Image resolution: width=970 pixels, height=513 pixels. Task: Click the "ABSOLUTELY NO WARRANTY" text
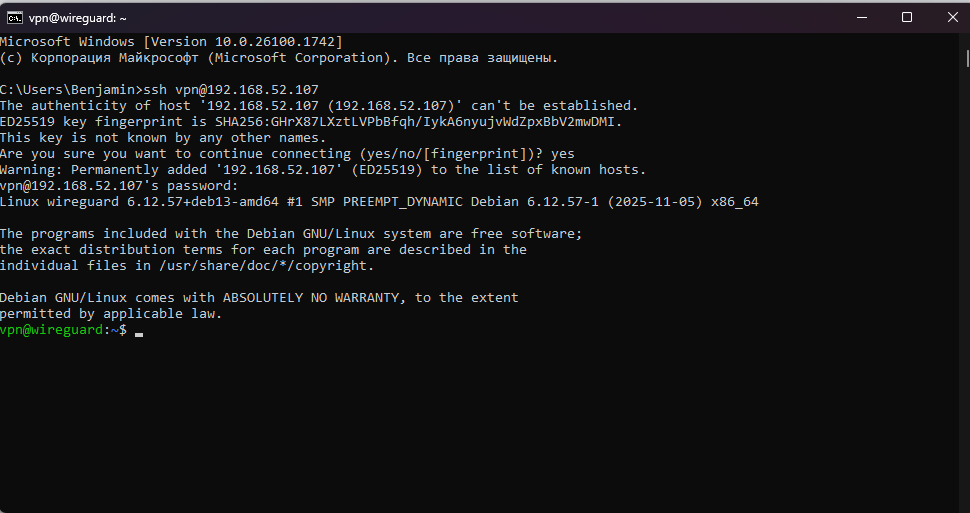(x=314, y=297)
